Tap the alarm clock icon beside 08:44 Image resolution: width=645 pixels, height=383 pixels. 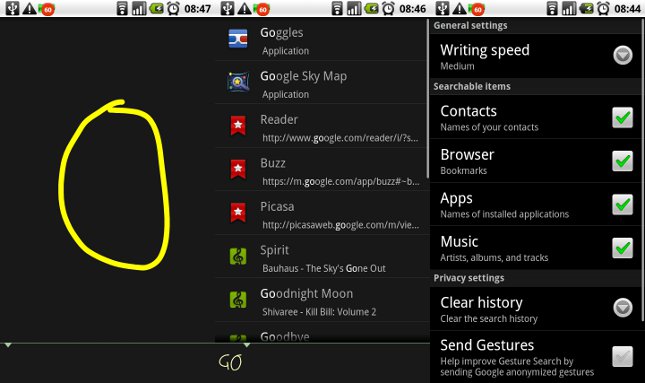coord(603,8)
